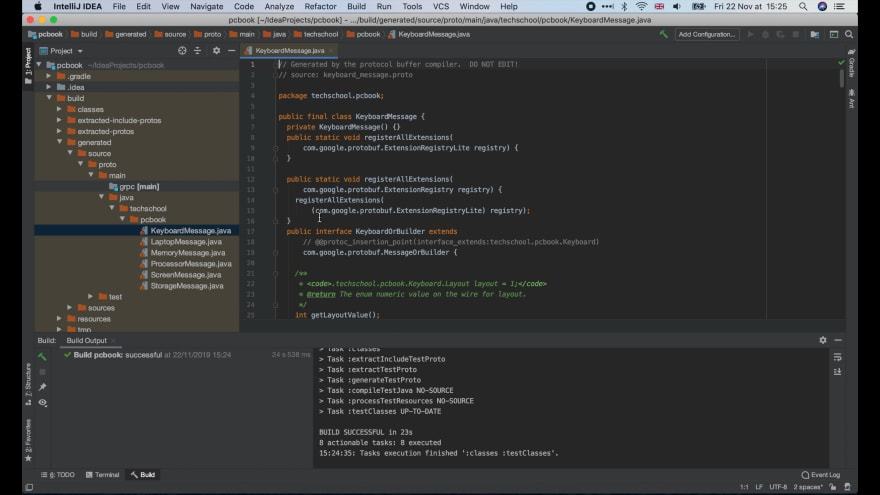Image resolution: width=880 pixels, height=495 pixels.
Task: Click macOS Spotlight search icon
Action: [x=803, y=6]
